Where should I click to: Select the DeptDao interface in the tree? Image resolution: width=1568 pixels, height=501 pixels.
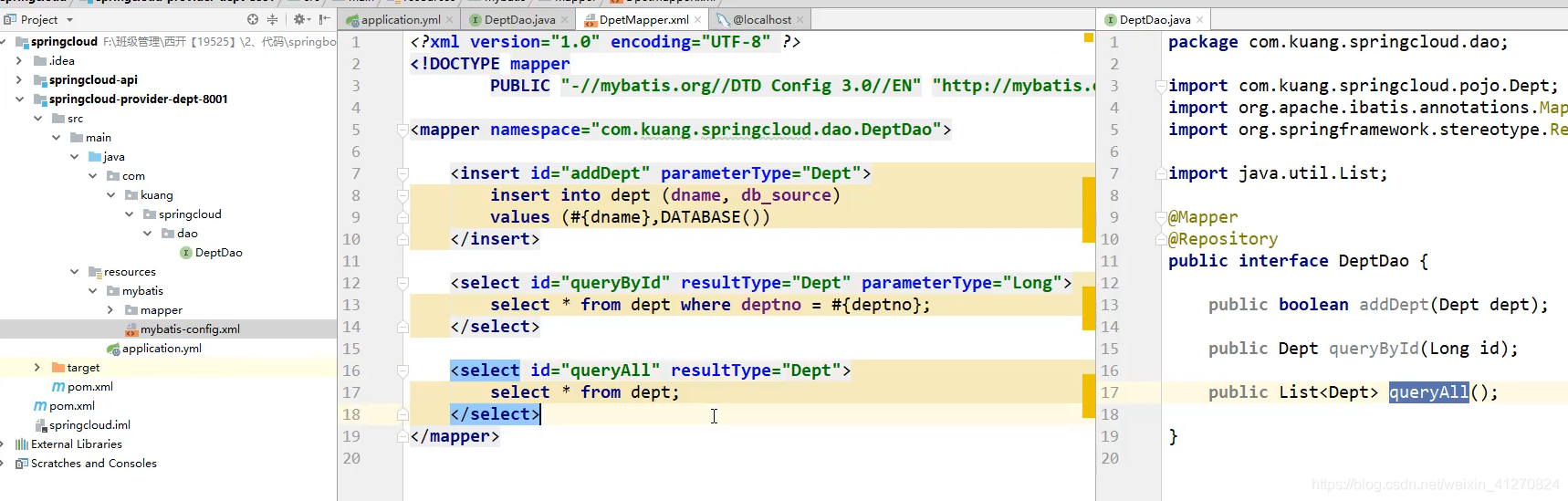218,253
